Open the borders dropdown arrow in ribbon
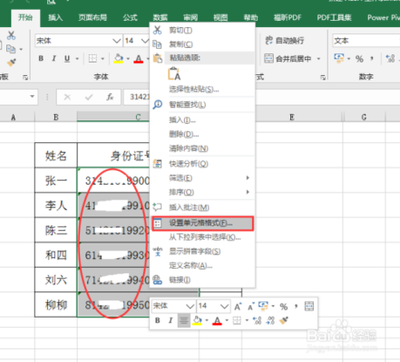This screenshot has height=362, width=400. coord(102,59)
